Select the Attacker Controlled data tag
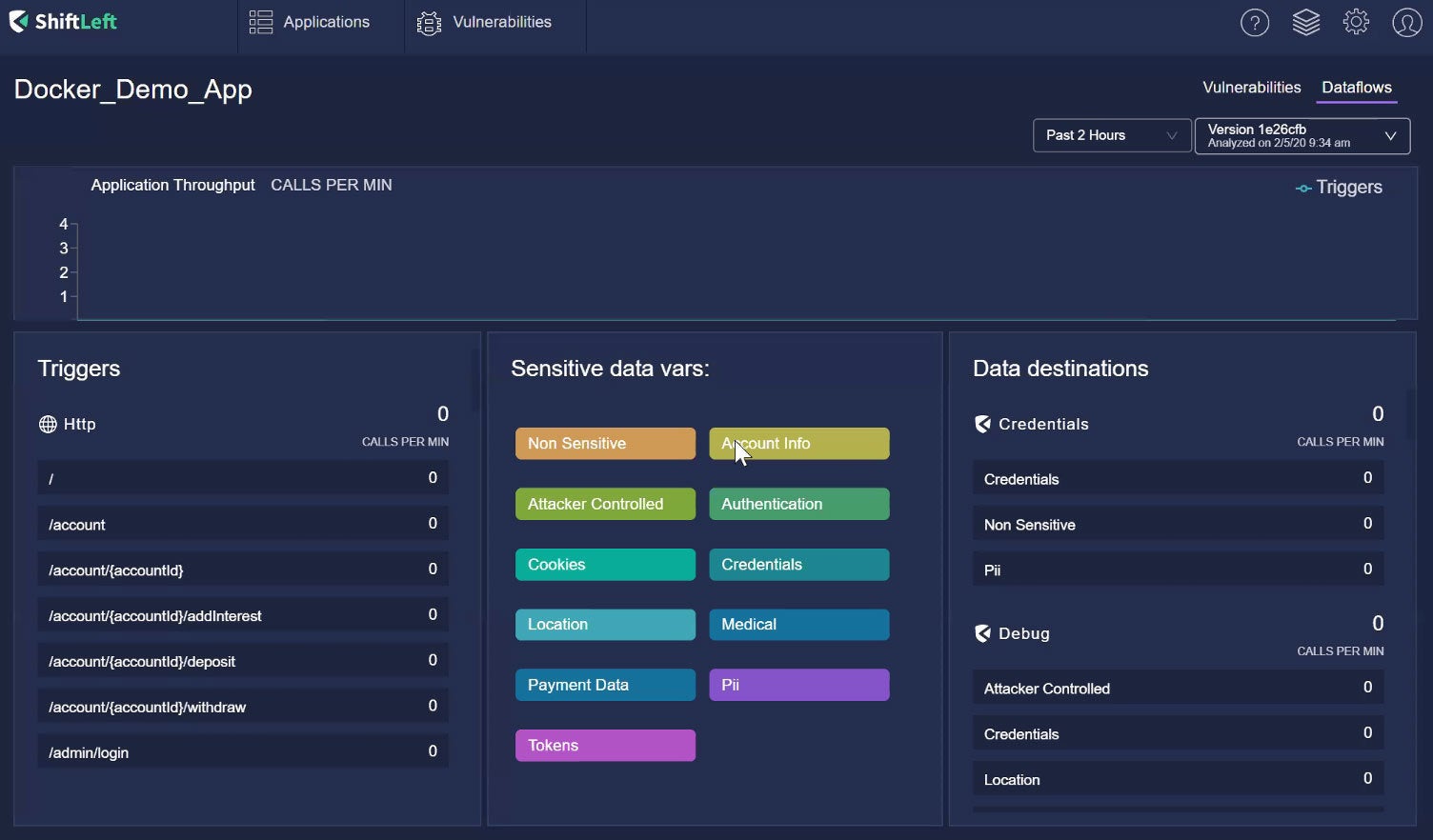The height and width of the screenshot is (840, 1433). pos(606,504)
